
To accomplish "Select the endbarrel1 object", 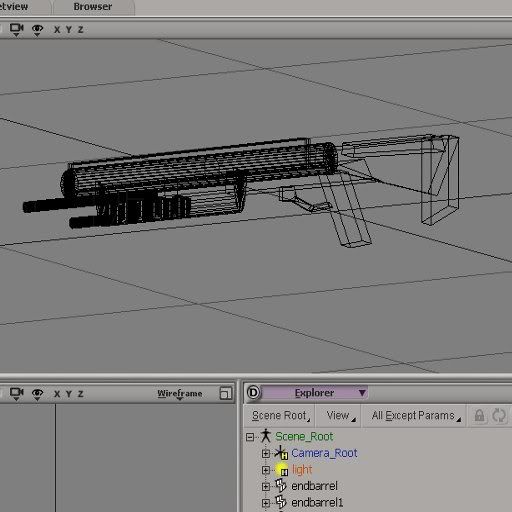I will tap(317, 502).
